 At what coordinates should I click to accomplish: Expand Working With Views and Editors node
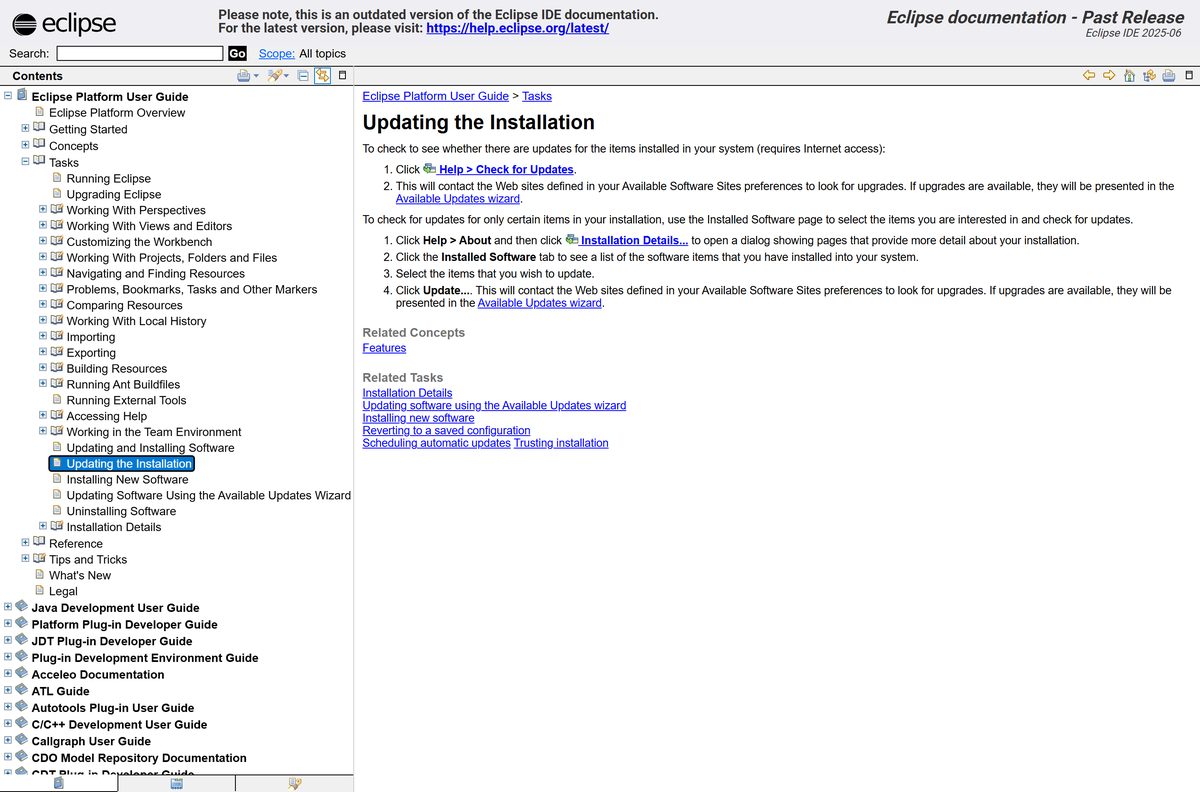(x=43, y=226)
